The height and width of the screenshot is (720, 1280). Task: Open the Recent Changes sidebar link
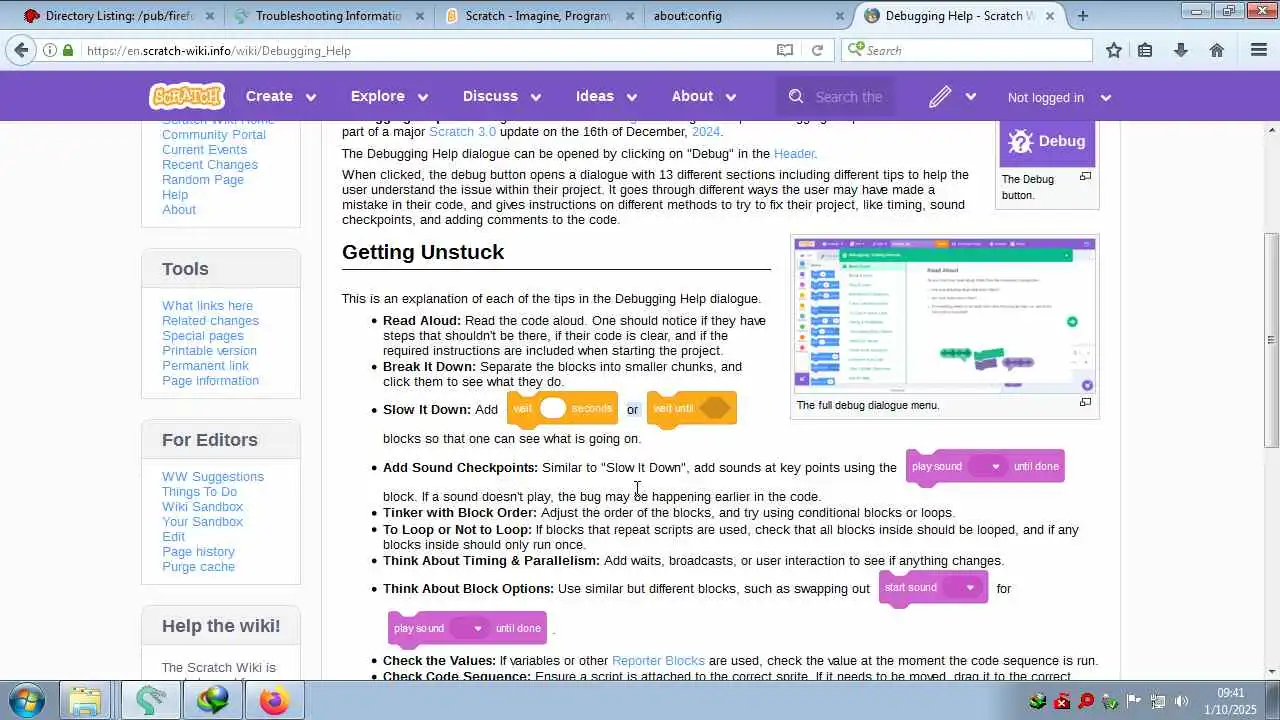[x=210, y=165]
